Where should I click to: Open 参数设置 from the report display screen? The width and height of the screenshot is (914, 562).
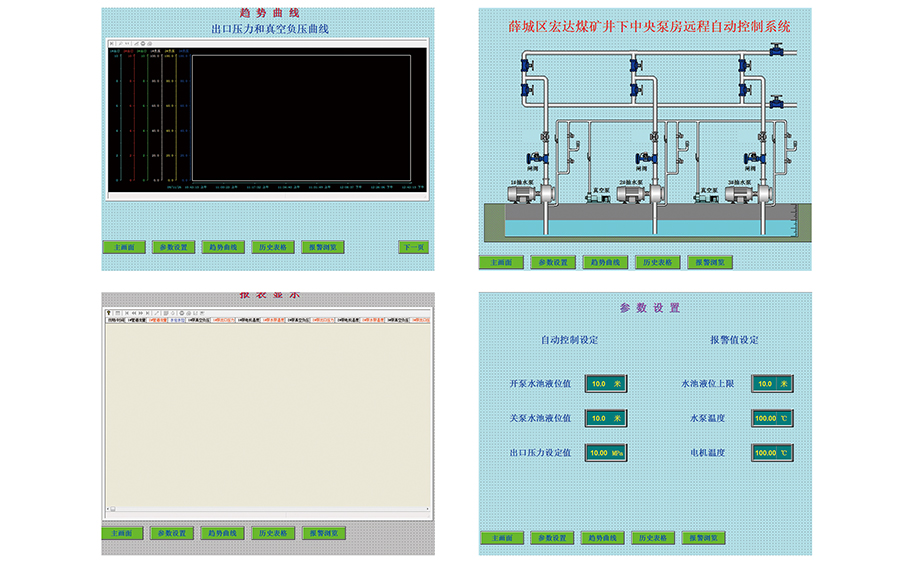tap(172, 533)
